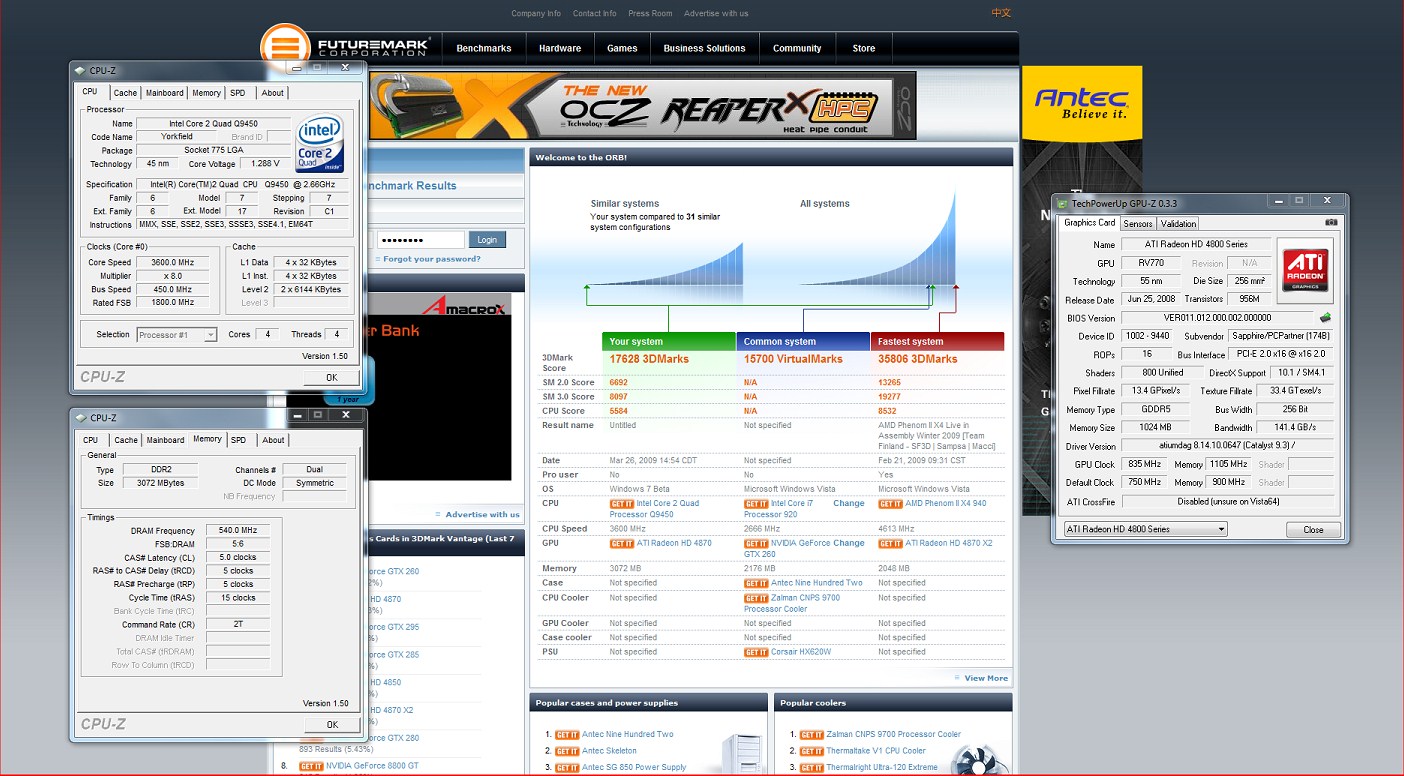Click View More link under results table

point(986,678)
